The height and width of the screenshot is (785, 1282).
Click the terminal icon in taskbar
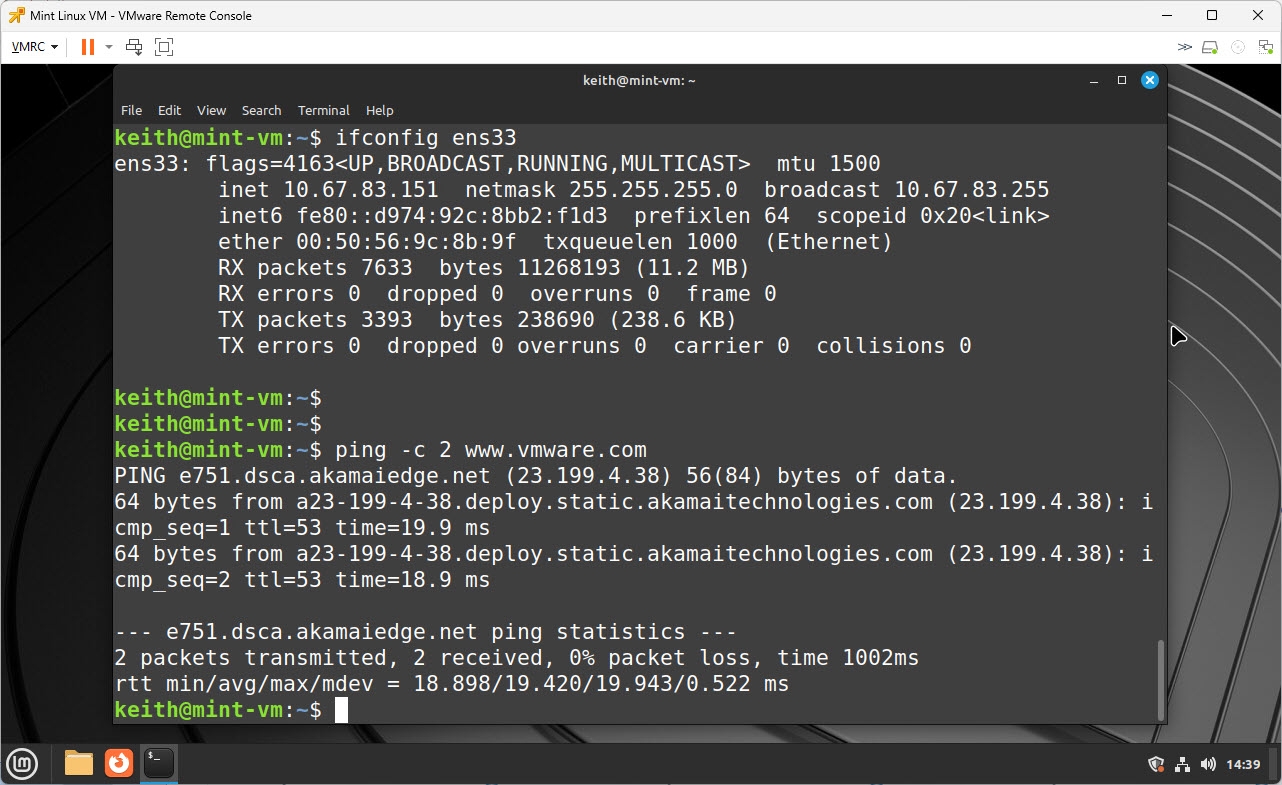(x=159, y=764)
